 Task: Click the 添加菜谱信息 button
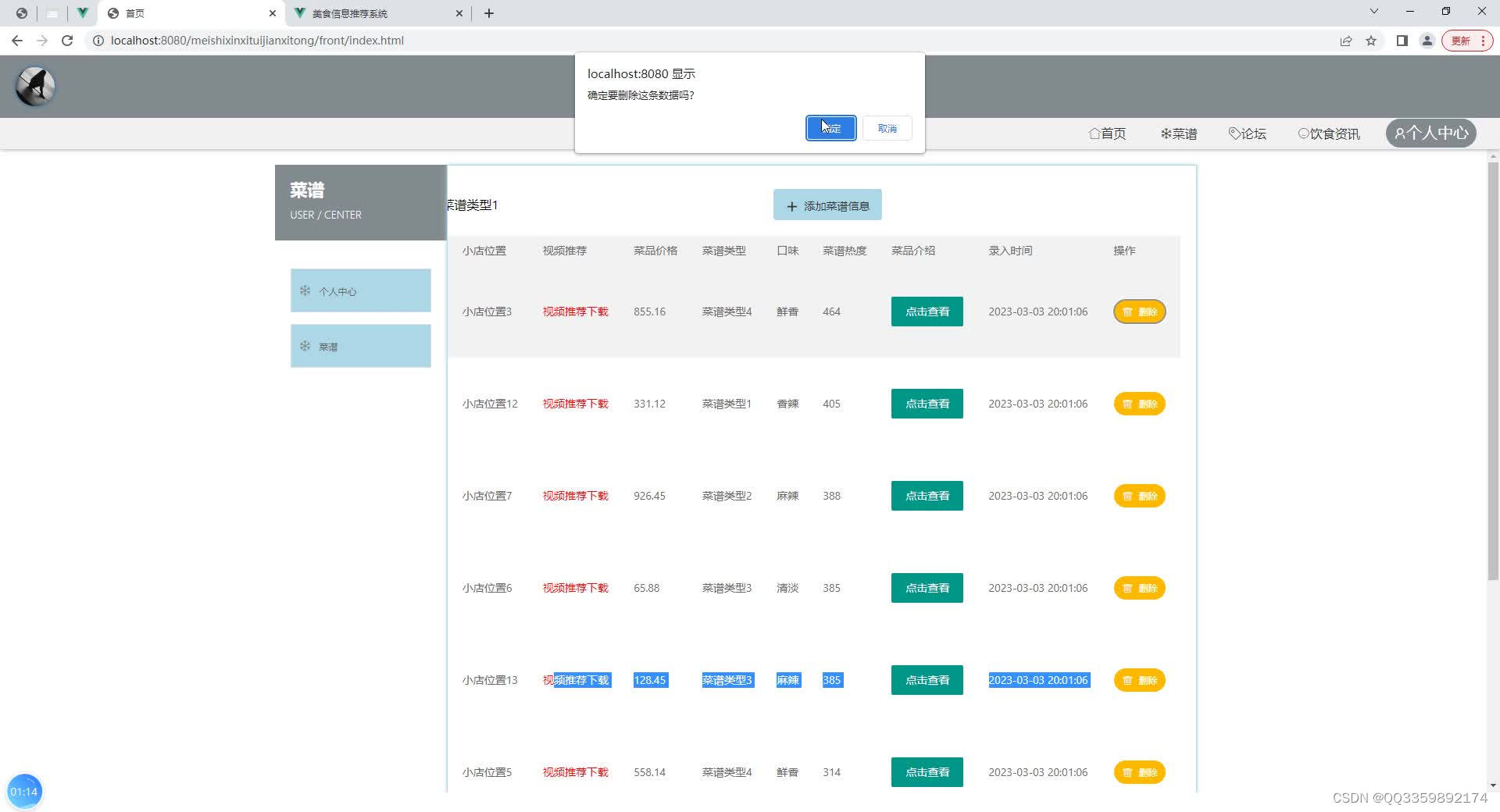(x=827, y=205)
